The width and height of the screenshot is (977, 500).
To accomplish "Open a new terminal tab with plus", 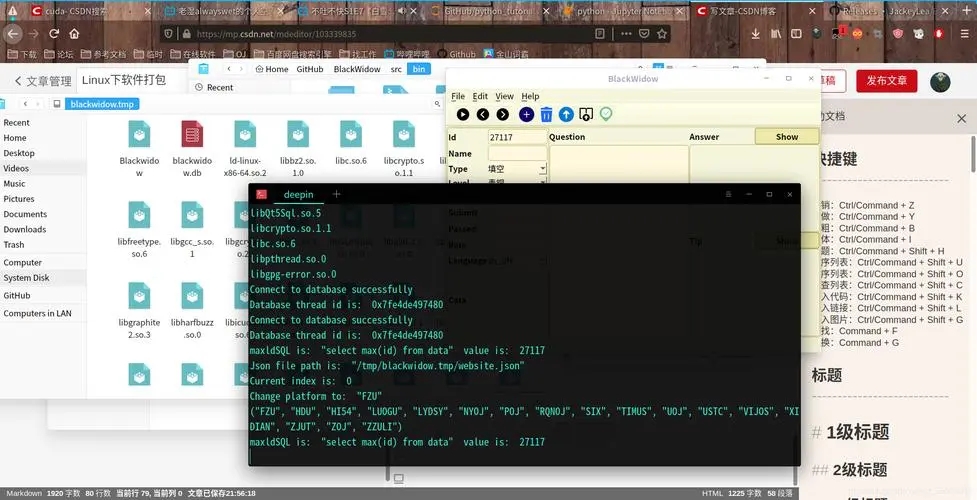I will [337, 193].
